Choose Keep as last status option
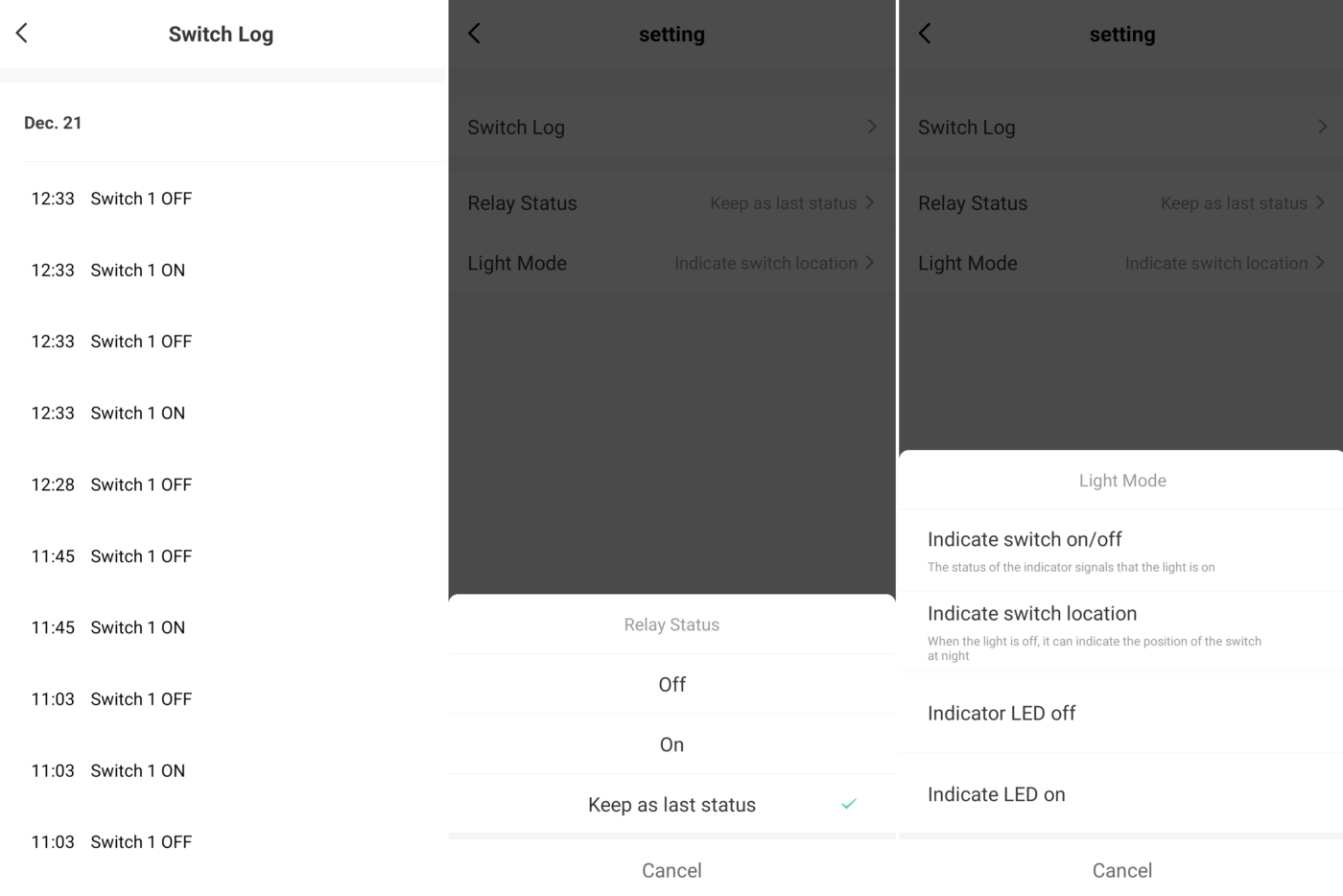 click(x=671, y=804)
